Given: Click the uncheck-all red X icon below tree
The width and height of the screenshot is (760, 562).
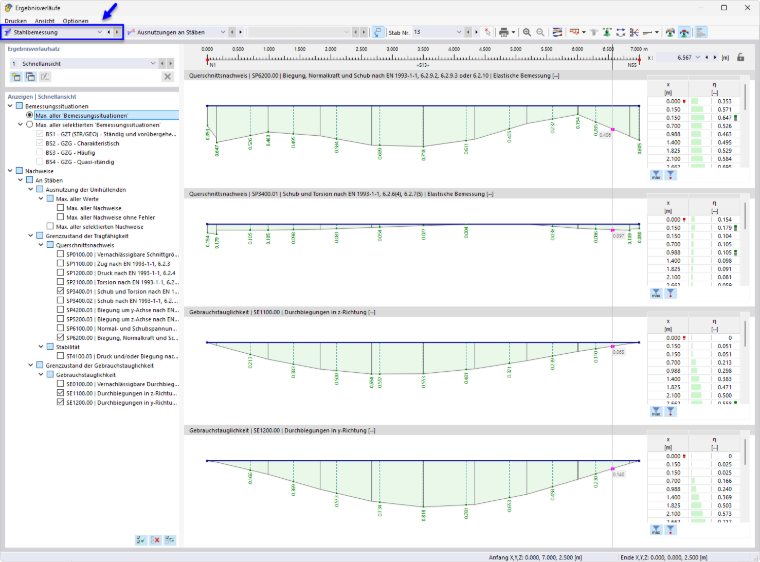Looking at the screenshot, I should tap(156, 540).
